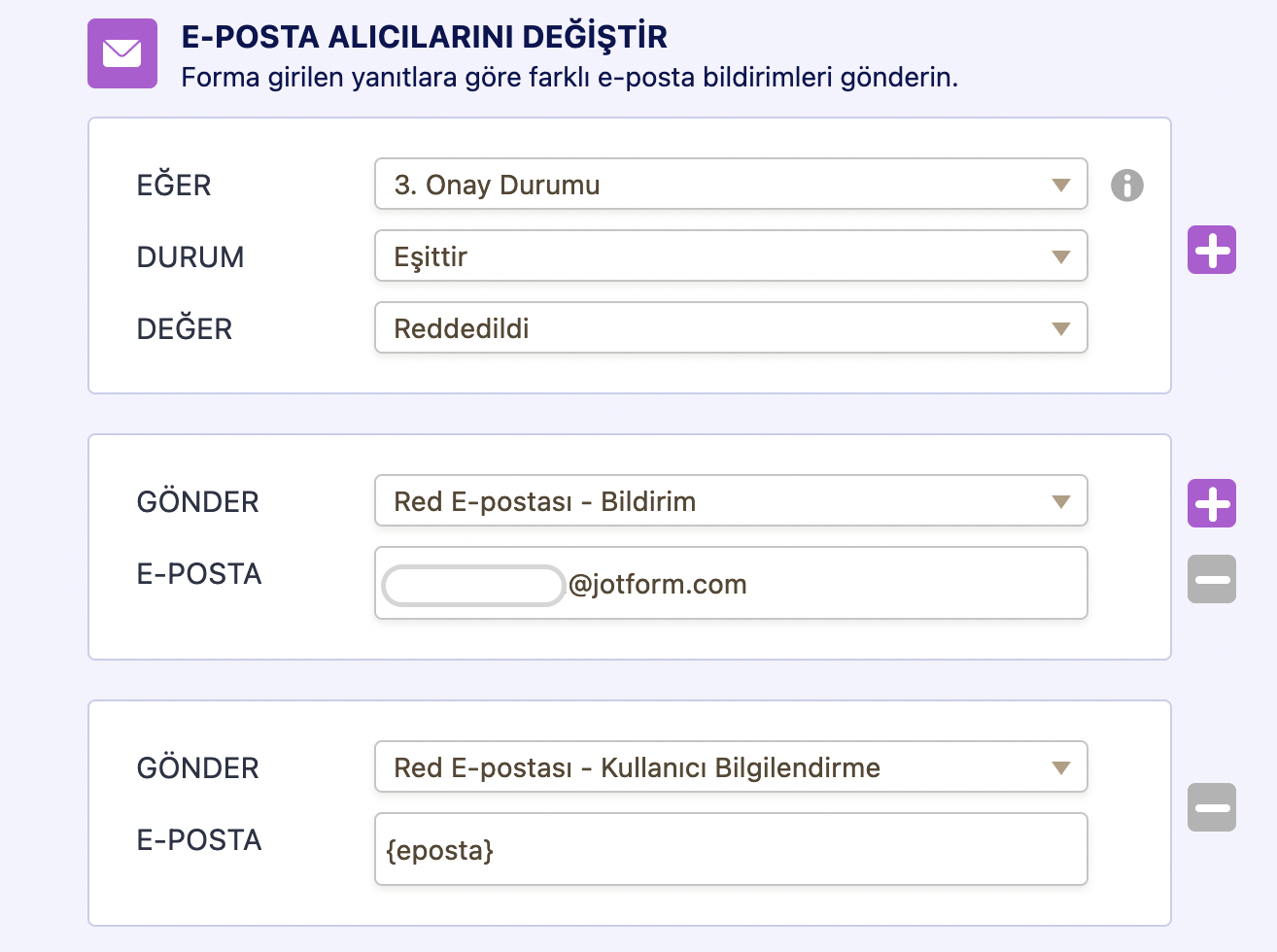Click the DURUM label

tap(190, 256)
